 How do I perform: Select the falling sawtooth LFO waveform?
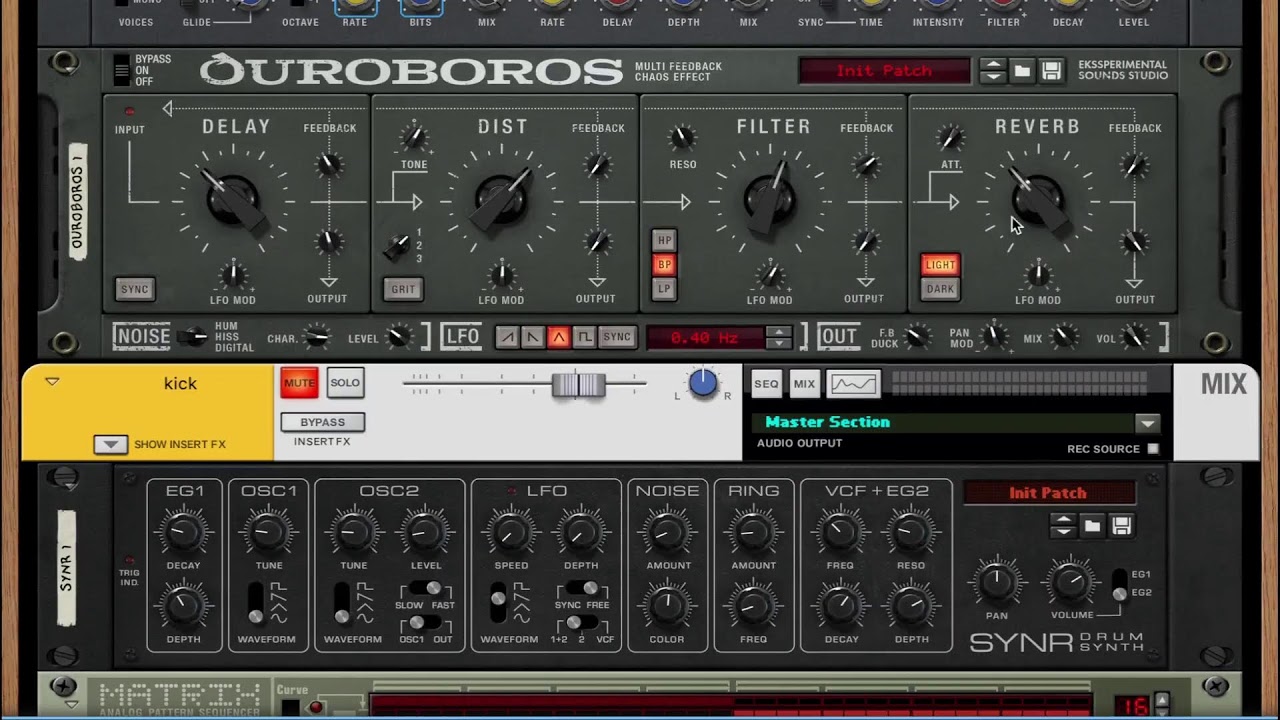click(533, 337)
